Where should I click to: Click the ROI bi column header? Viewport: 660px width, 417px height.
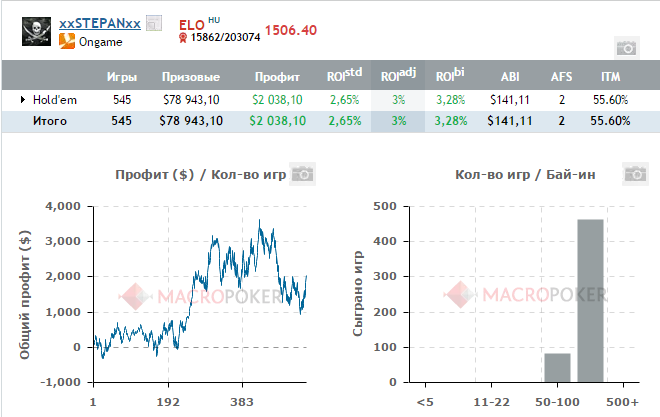tap(451, 76)
